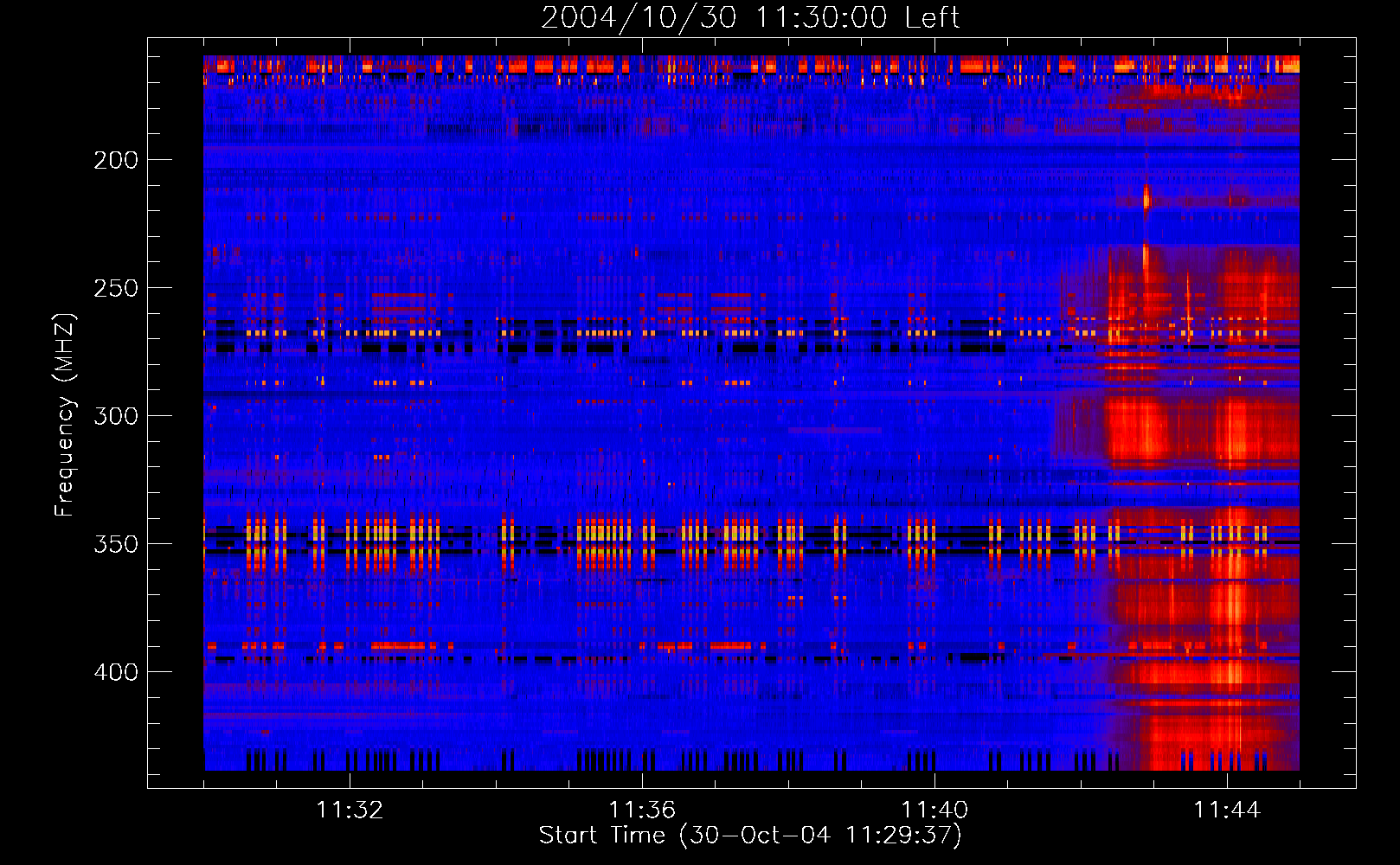Click the 200 frequency tick label
This screenshot has width=1400, height=865.
pos(116,160)
